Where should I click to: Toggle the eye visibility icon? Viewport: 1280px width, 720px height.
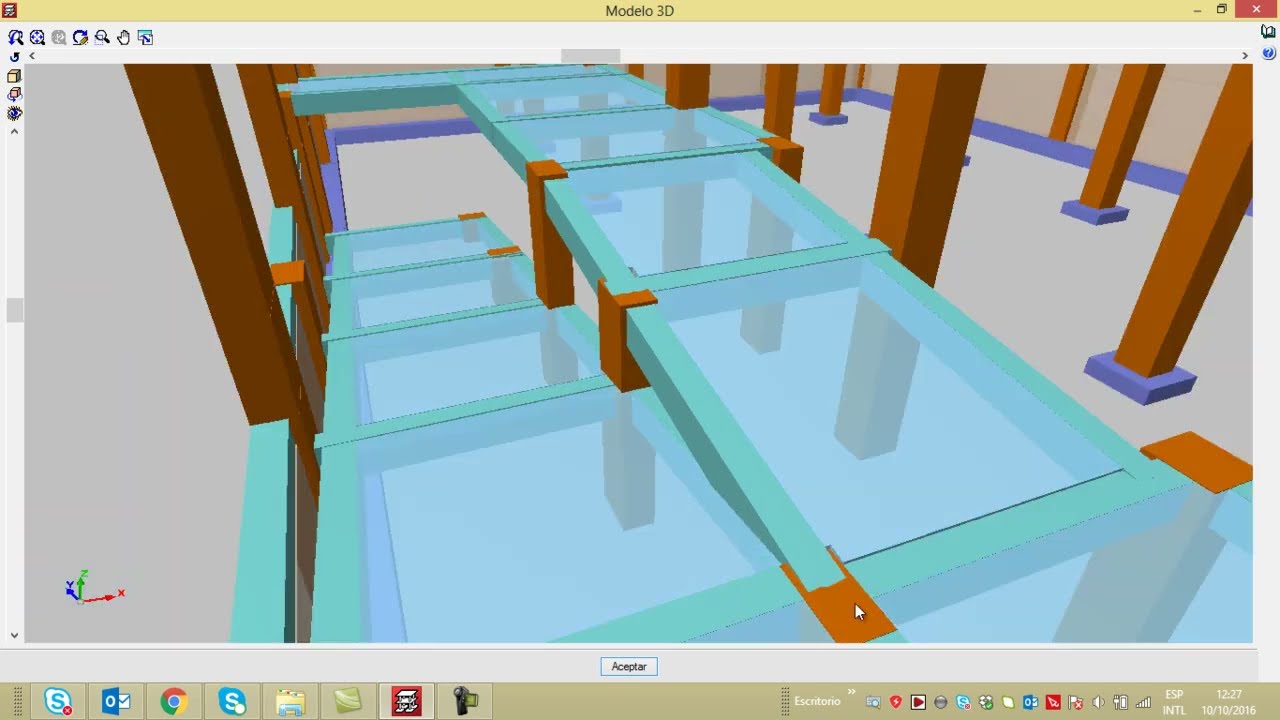click(14, 113)
